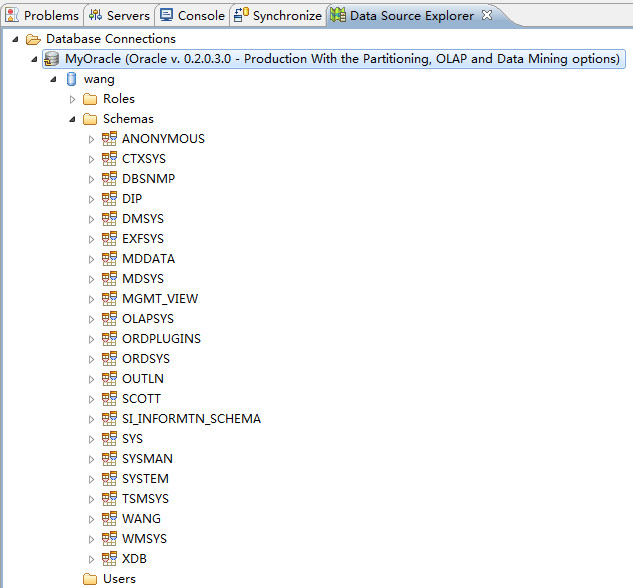Click the XDB schema icon
This screenshot has width=633, height=588.
(x=109, y=559)
